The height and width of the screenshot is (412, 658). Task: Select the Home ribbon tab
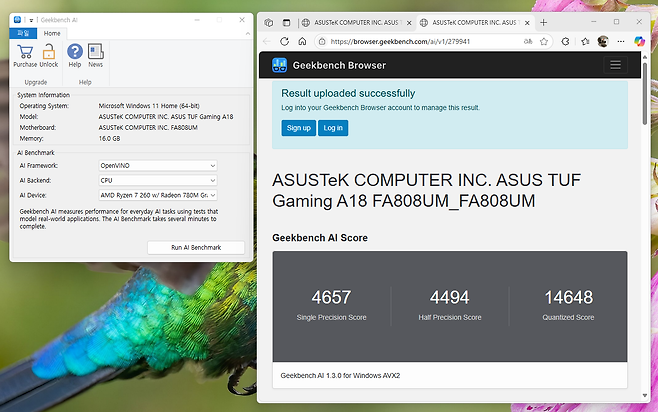coord(52,33)
